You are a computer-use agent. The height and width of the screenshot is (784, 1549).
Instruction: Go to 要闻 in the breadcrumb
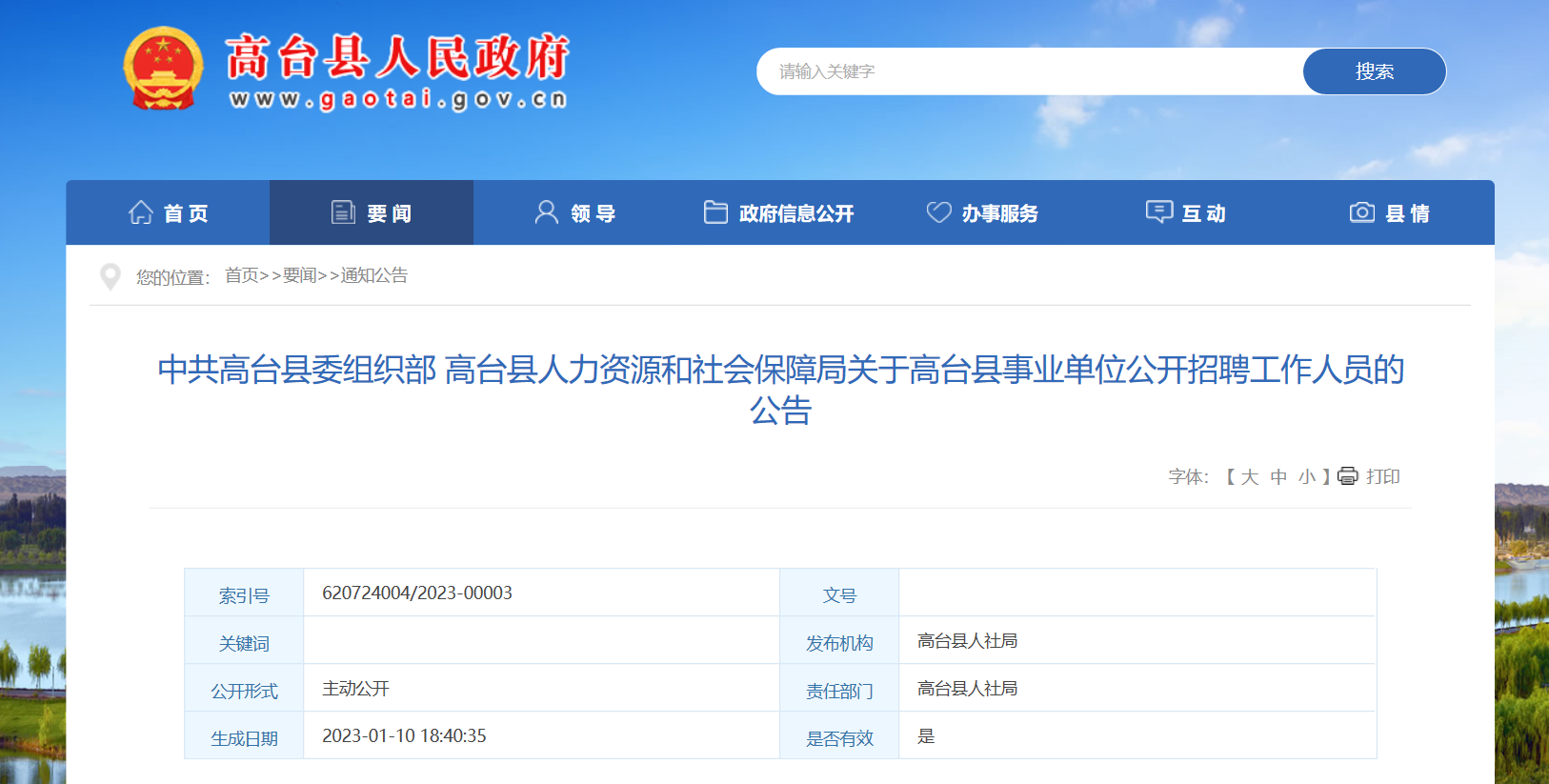coord(300,275)
